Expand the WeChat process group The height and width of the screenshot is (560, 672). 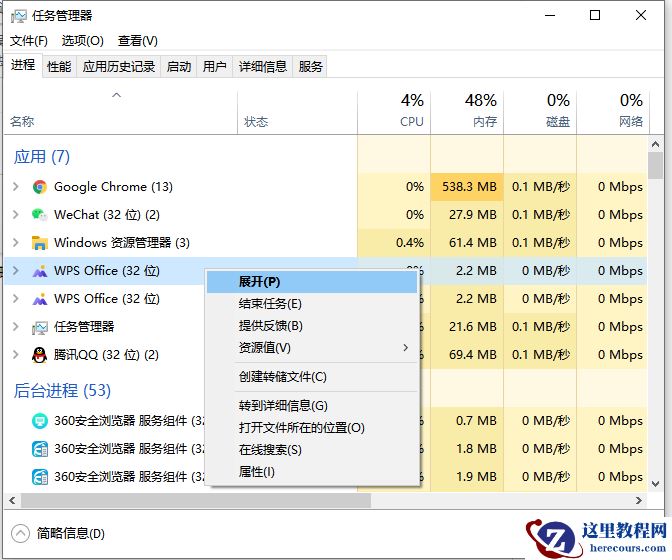pos(16,215)
